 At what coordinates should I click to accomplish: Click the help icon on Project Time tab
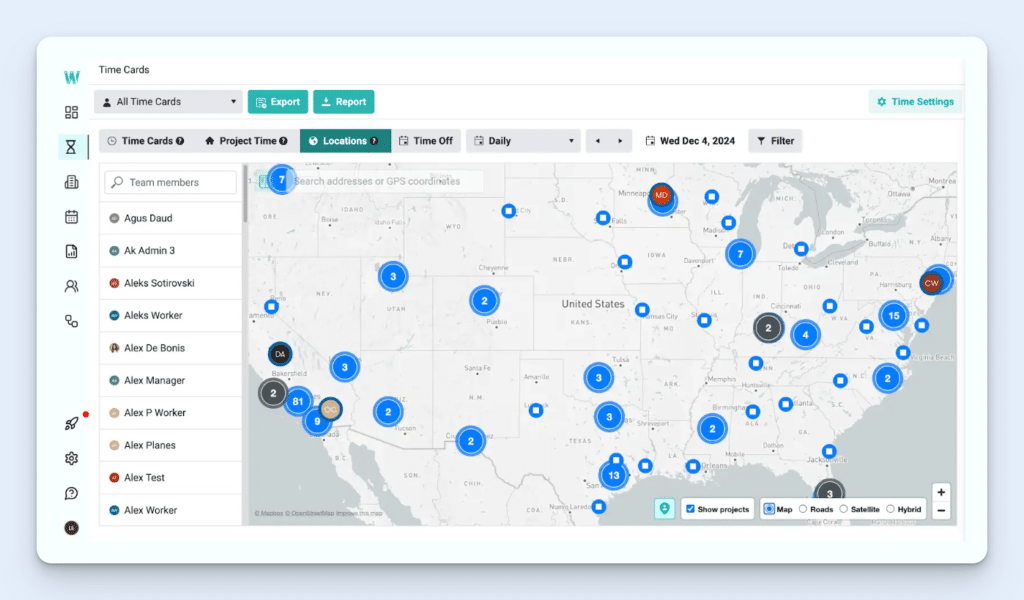click(283, 141)
